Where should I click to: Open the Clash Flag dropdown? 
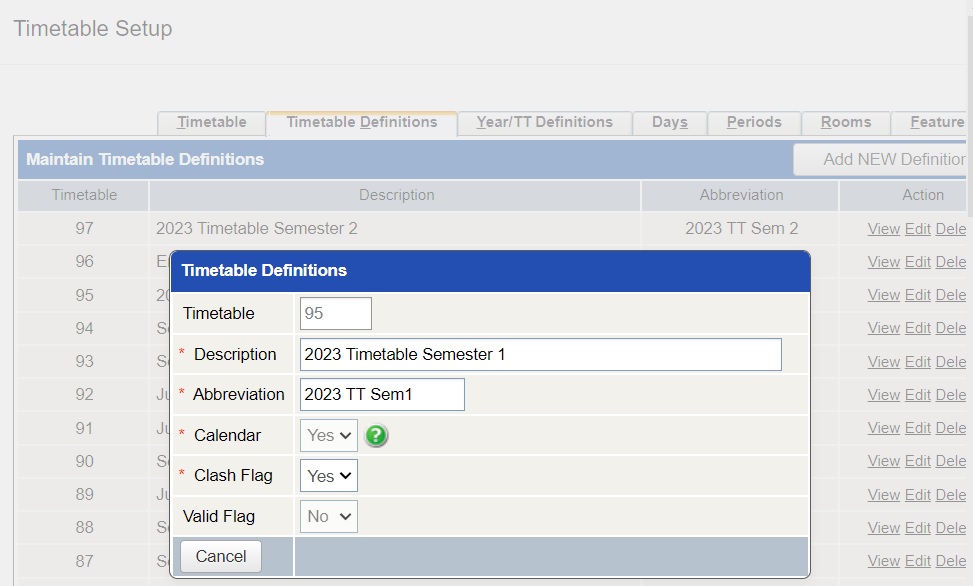pos(327,475)
